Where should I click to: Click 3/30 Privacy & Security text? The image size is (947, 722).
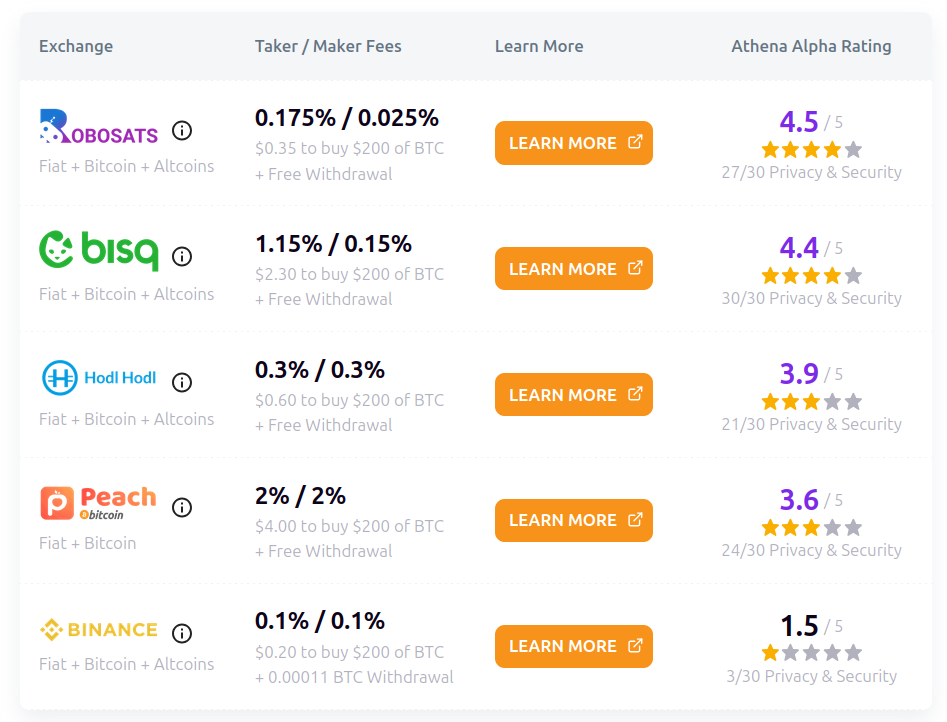coord(811,676)
